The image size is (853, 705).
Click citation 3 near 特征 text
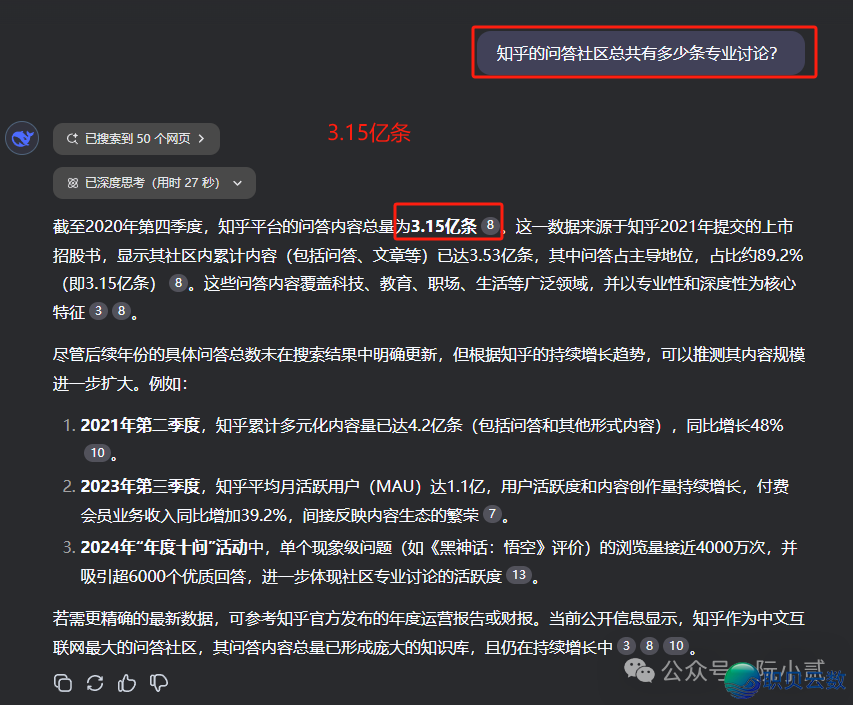coord(98,311)
